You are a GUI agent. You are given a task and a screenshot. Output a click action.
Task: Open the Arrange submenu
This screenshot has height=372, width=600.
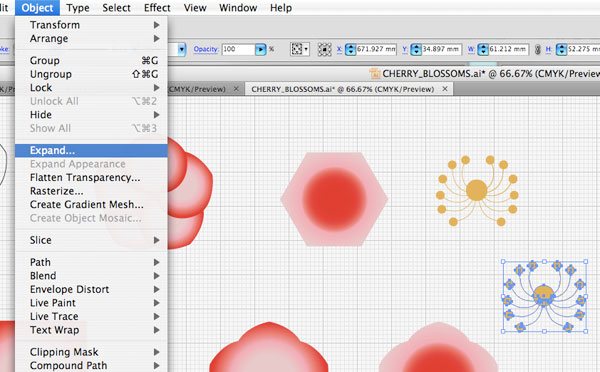click(91, 39)
